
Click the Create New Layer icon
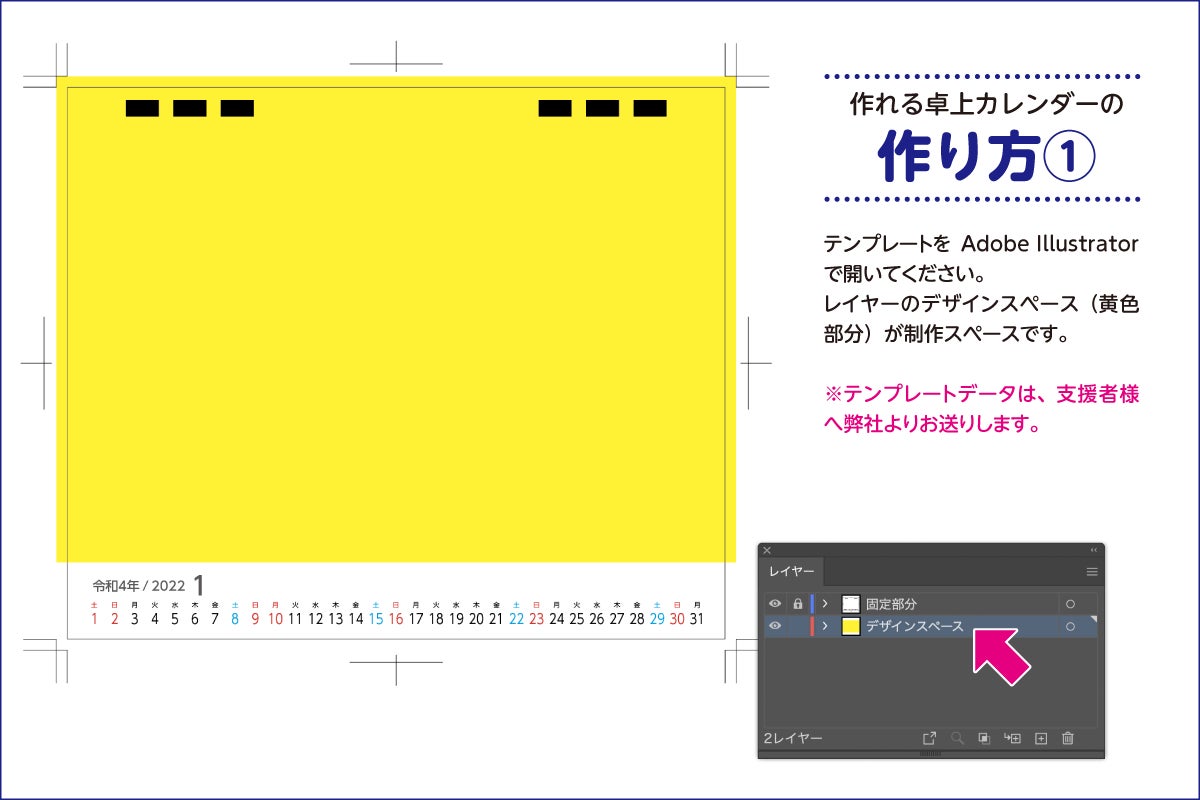coord(1040,738)
